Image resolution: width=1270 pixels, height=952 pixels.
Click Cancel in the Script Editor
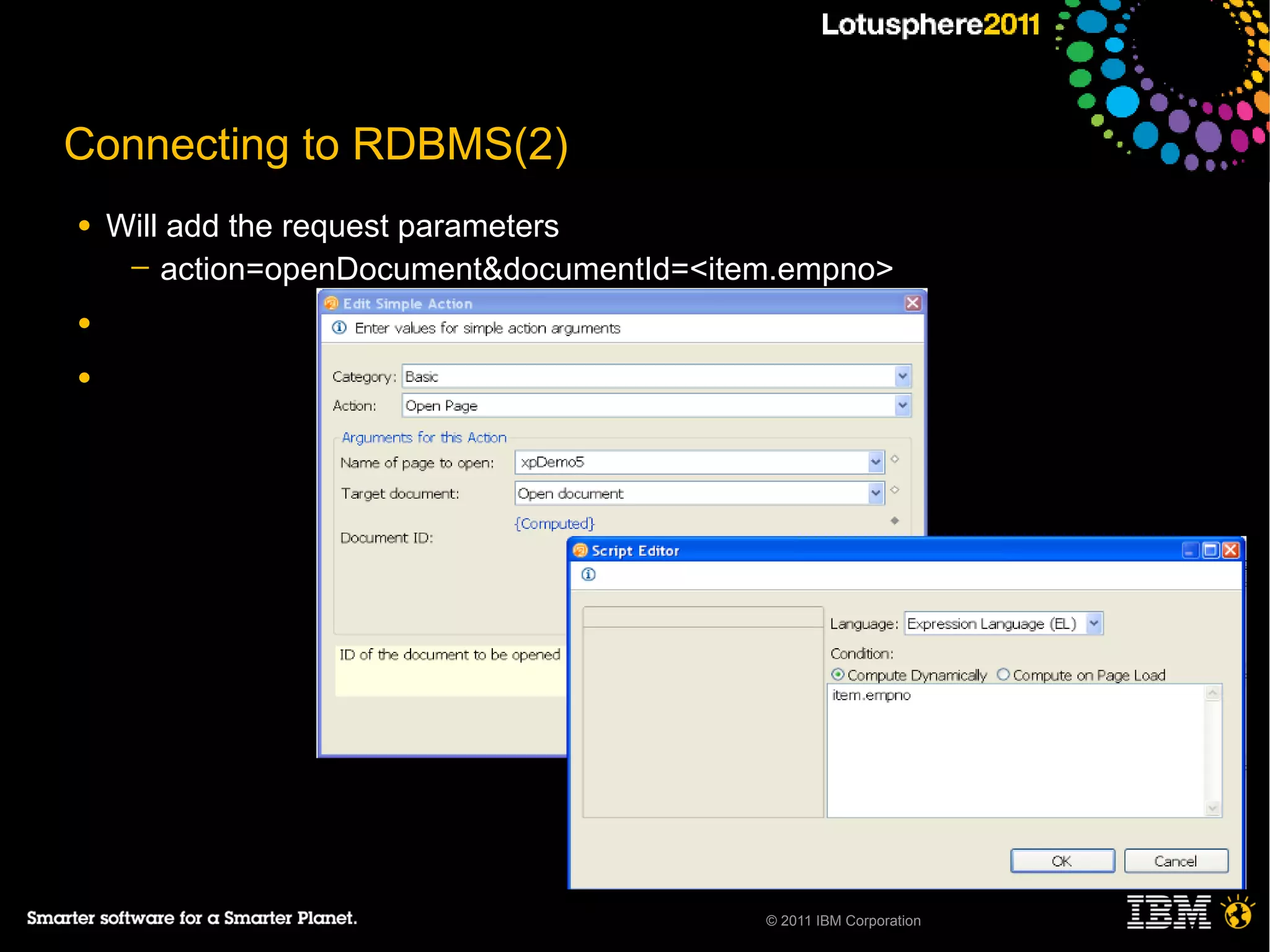pyautogui.click(x=1176, y=861)
